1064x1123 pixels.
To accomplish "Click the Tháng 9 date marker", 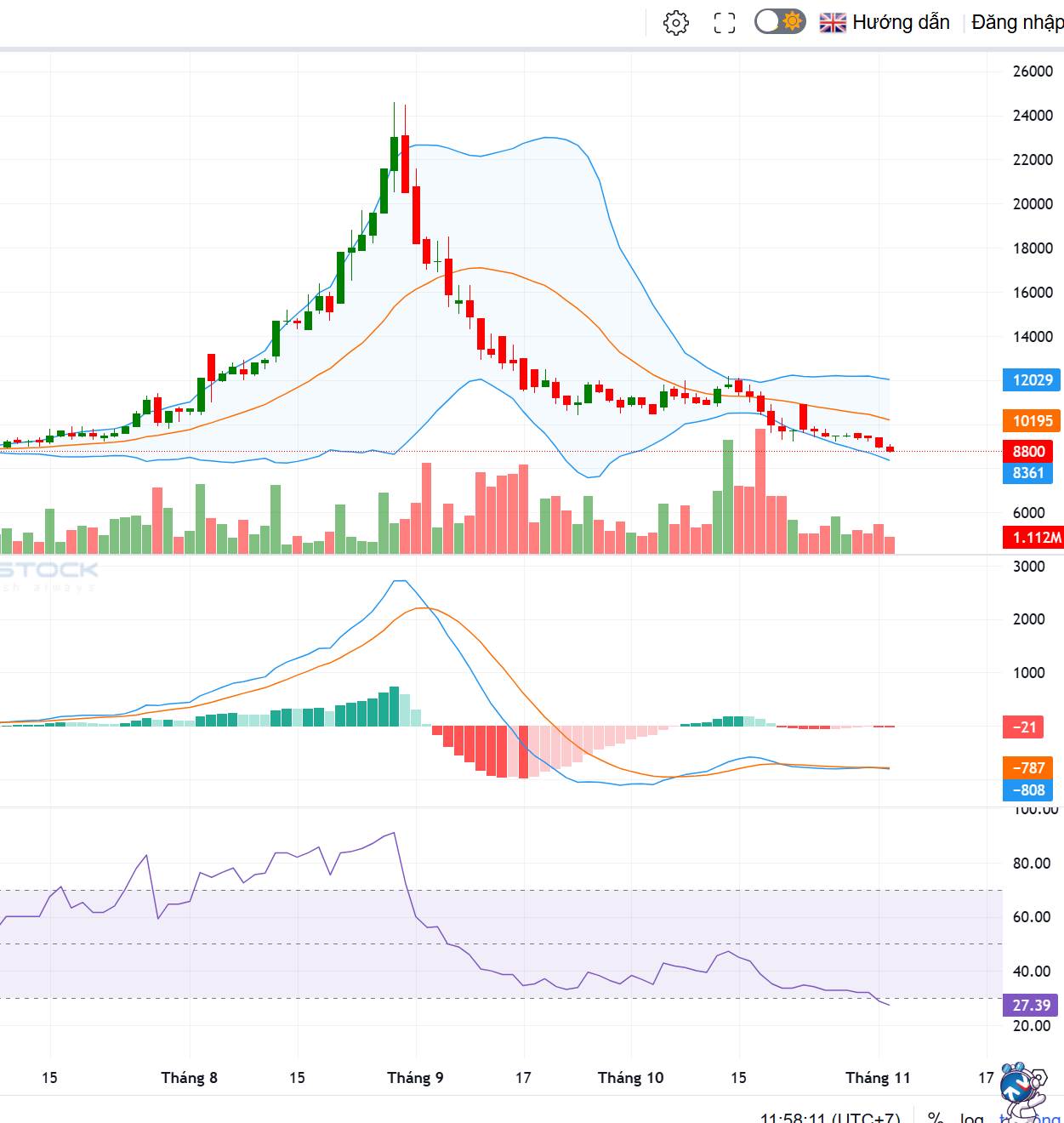I will [x=415, y=1078].
